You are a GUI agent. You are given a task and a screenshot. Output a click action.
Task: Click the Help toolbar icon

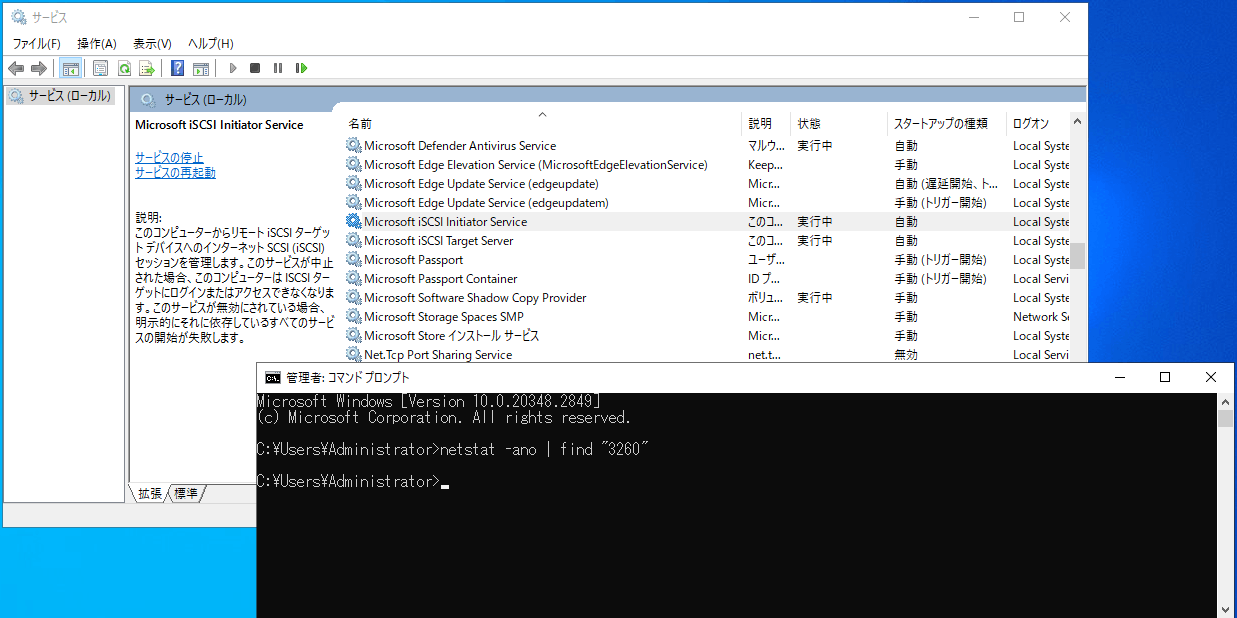[x=177, y=68]
